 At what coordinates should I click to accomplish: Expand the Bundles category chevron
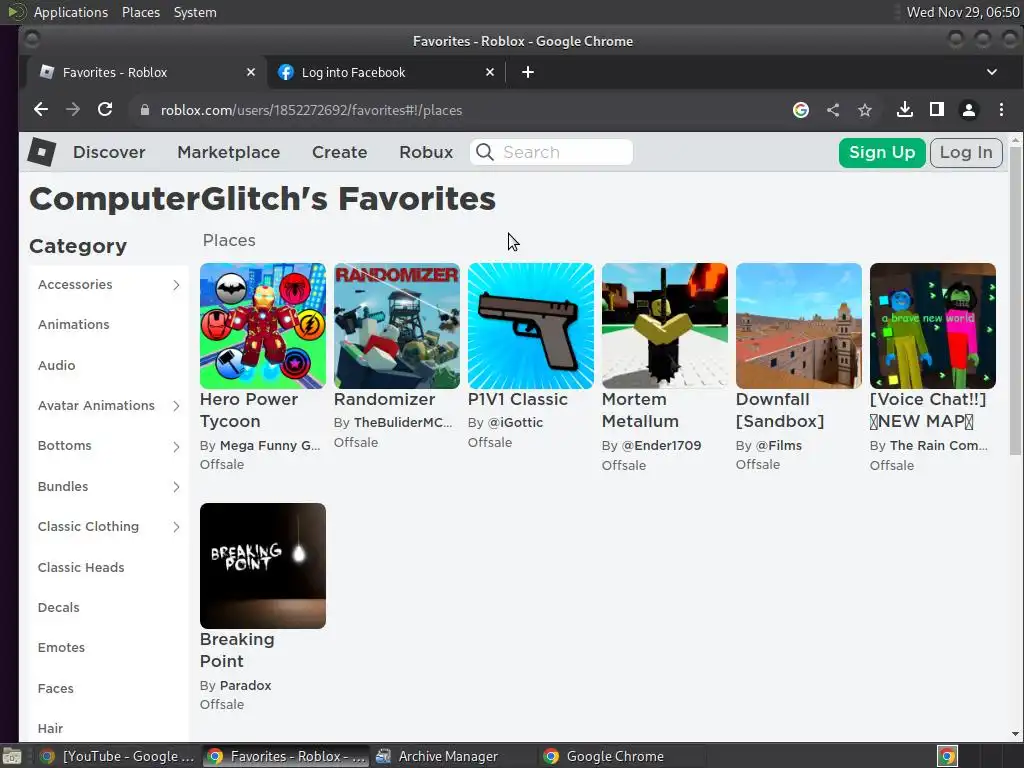tap(176, 487)
